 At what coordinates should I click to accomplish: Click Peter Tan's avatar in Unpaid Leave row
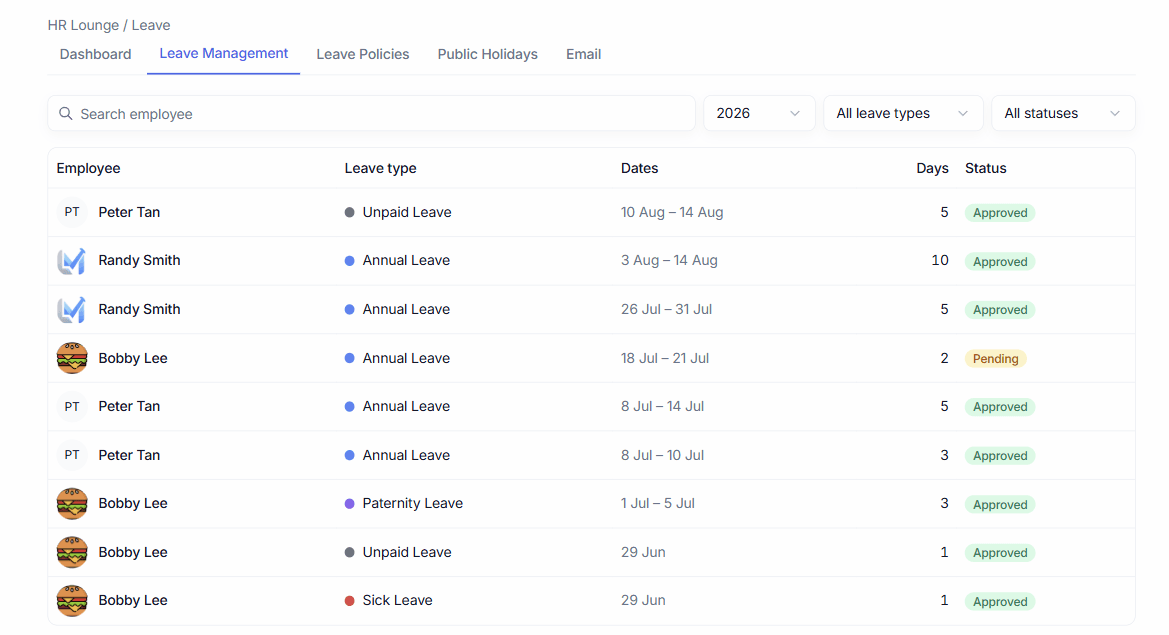(x=72, y=212)
